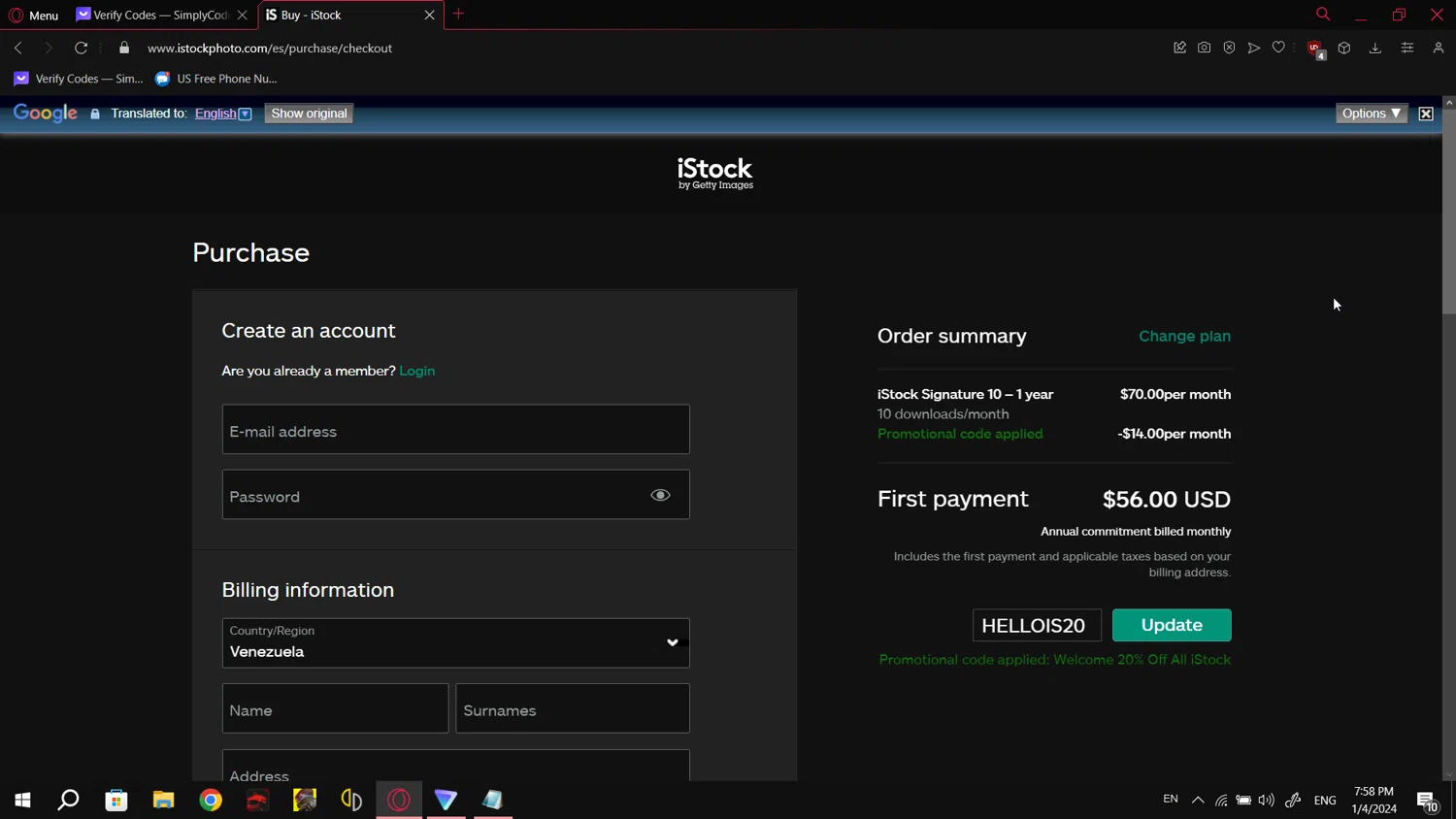Click Show original button
Viewport: 1456px width, 819px height.
[309, 114]
